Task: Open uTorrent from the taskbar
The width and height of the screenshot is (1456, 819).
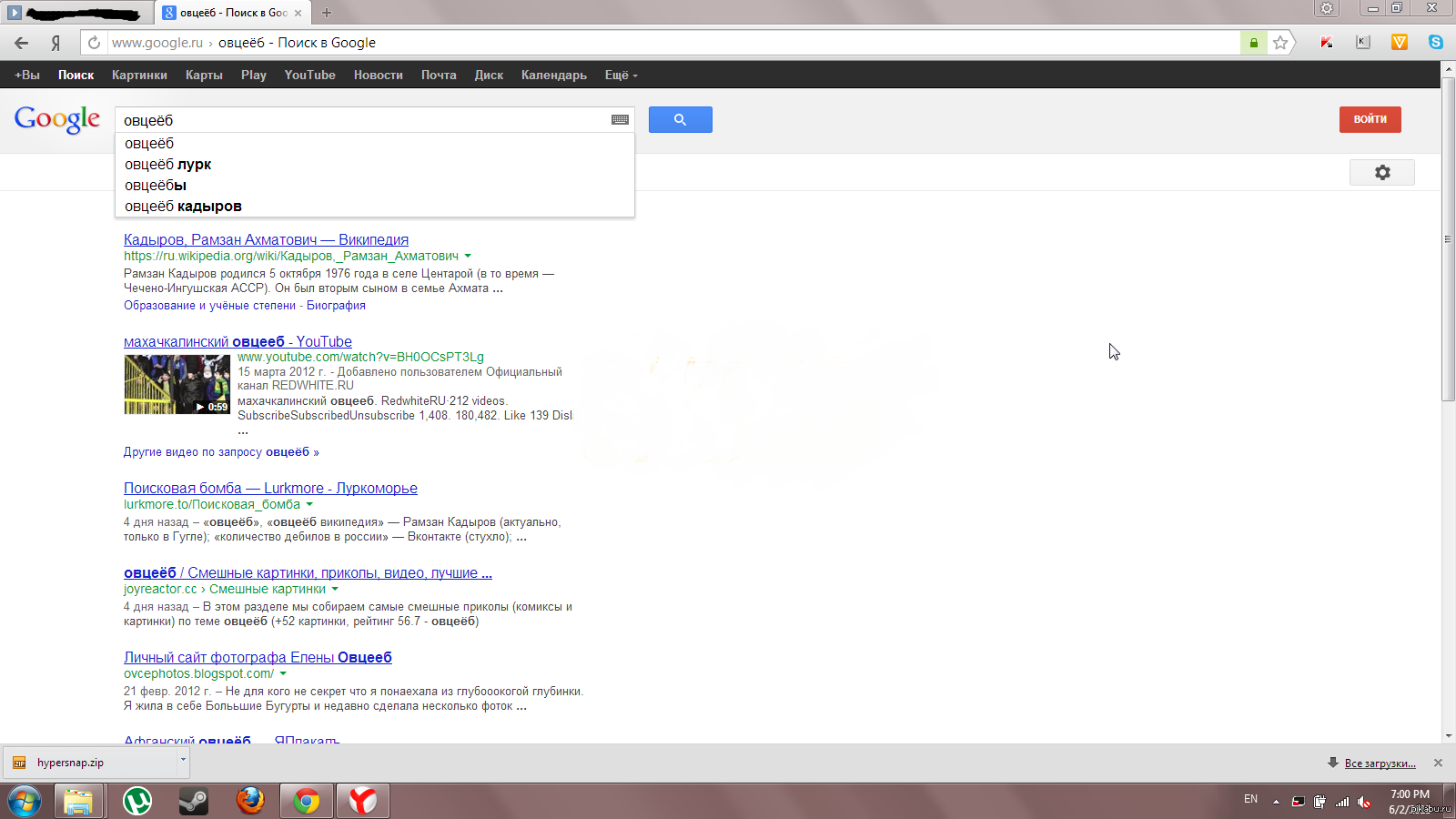Action: [137, 802]
